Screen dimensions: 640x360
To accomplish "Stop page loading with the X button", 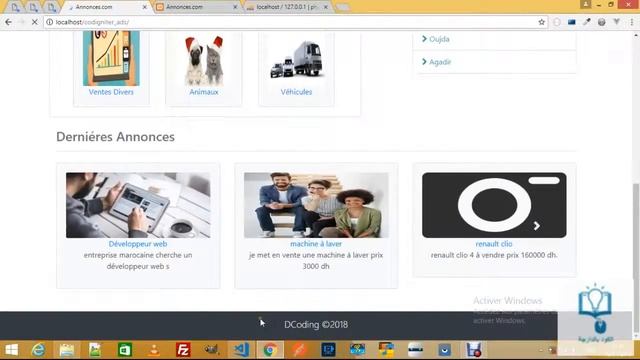I will 35,22.
